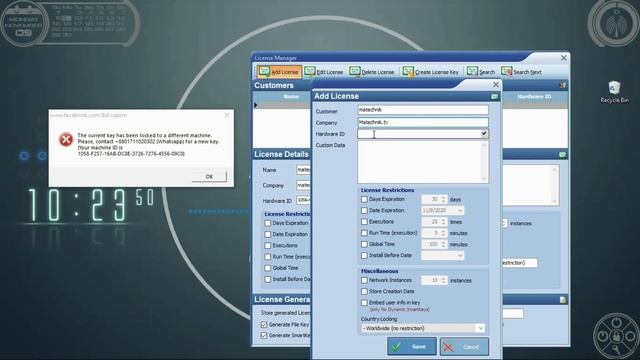Tick Executions checkbox in Add License dialog
The width and height of the screenshot is (640, 360).
tap(364, 222)
